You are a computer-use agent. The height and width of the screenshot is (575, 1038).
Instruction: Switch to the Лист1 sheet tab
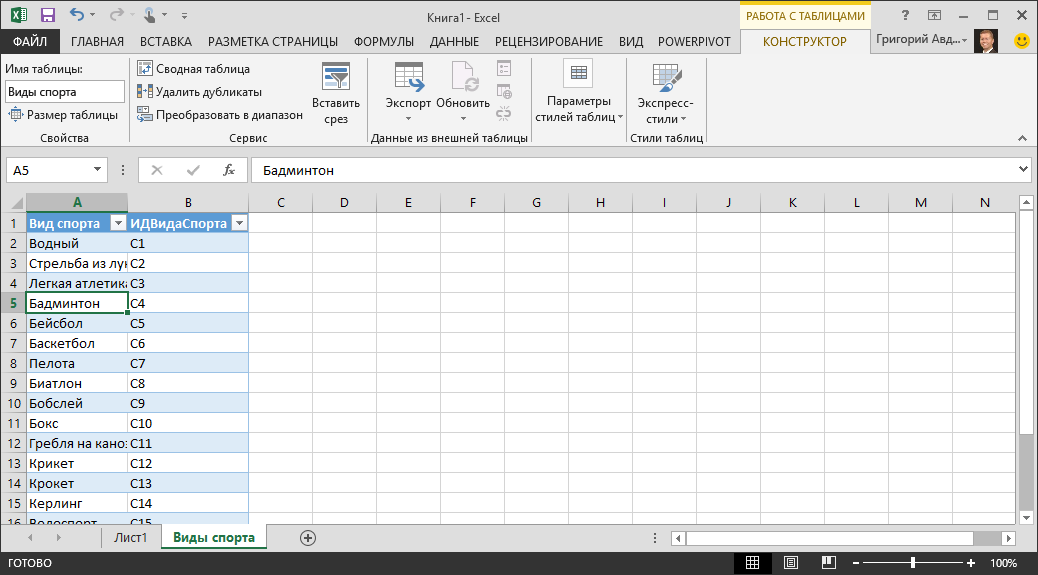130,538
